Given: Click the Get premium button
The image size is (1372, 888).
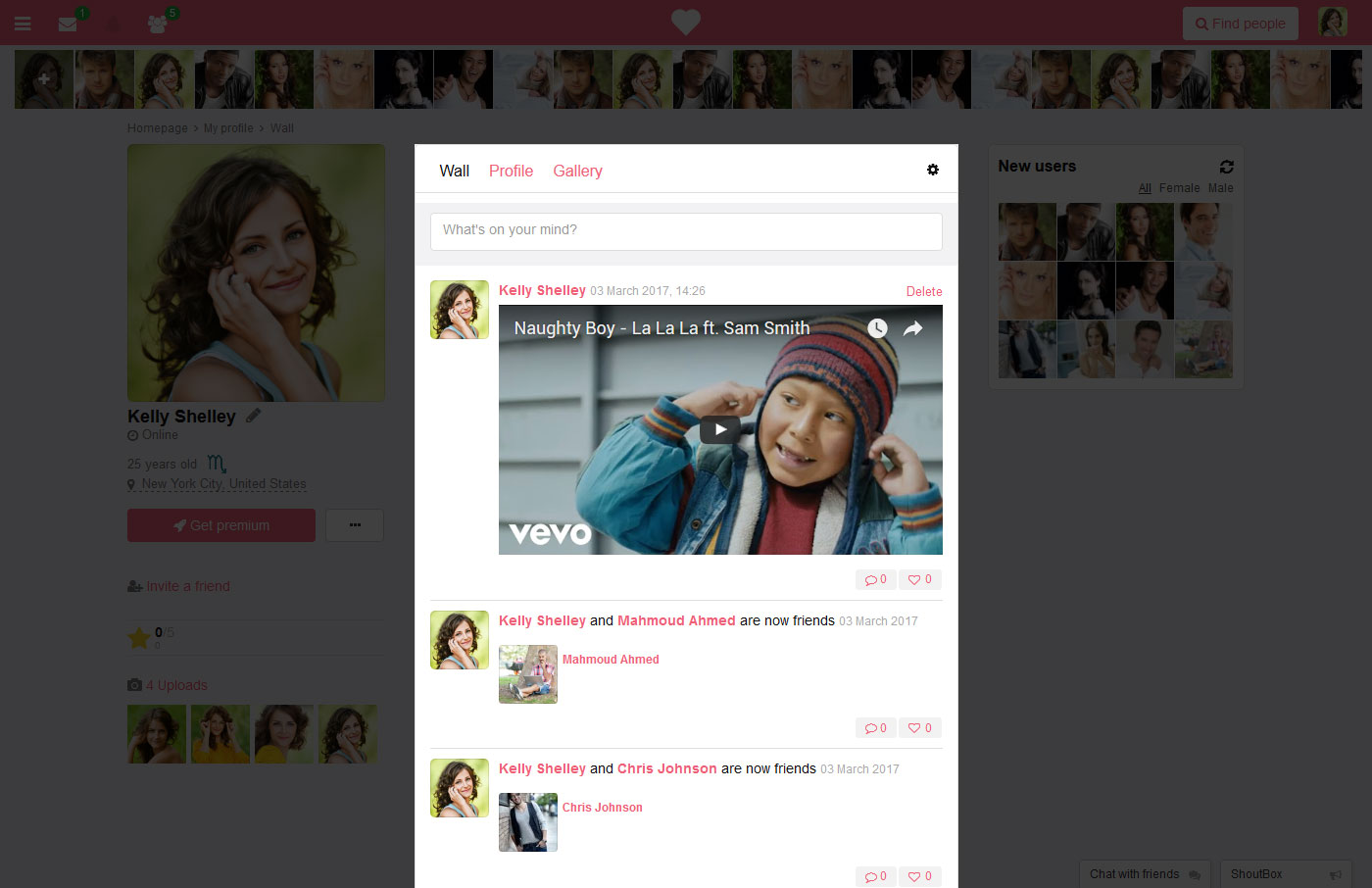Looking at the screenshot, I should pyautogui.click(x=221, y=525).
